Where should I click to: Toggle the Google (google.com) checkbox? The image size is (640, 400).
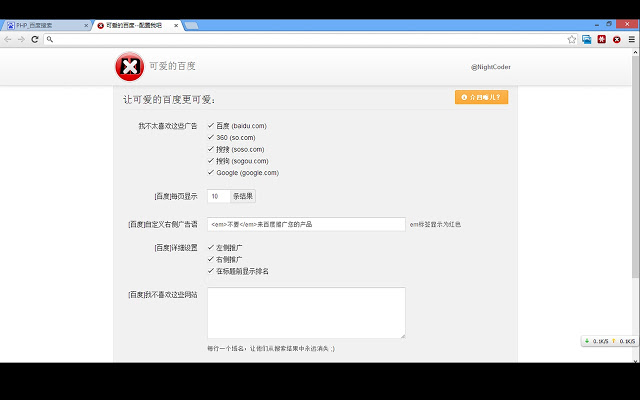click(211, 173)
